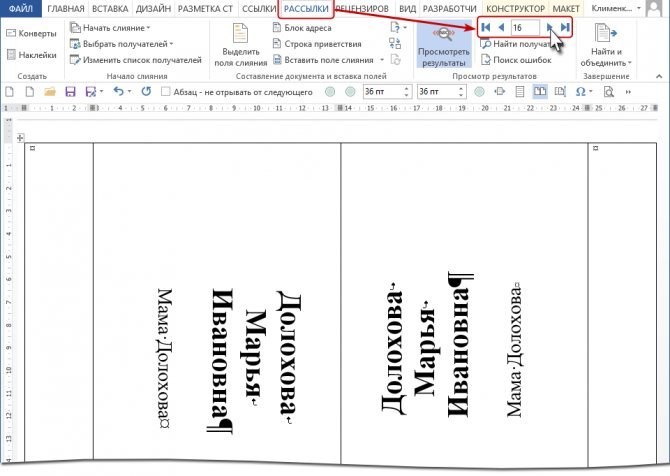Click the save icon in quick access toolbar
The height and width of the screenshot is (476, 670).
pos(70,92)
